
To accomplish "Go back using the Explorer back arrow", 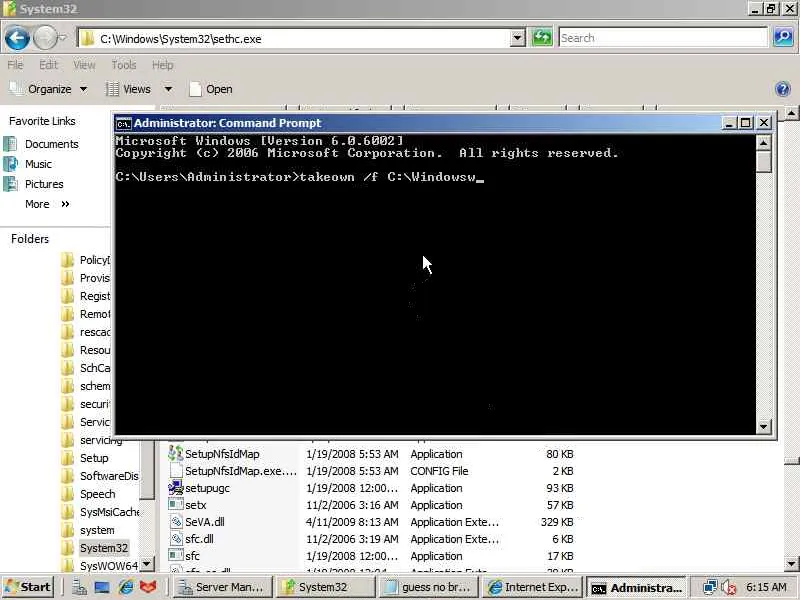I will point(17,38).
